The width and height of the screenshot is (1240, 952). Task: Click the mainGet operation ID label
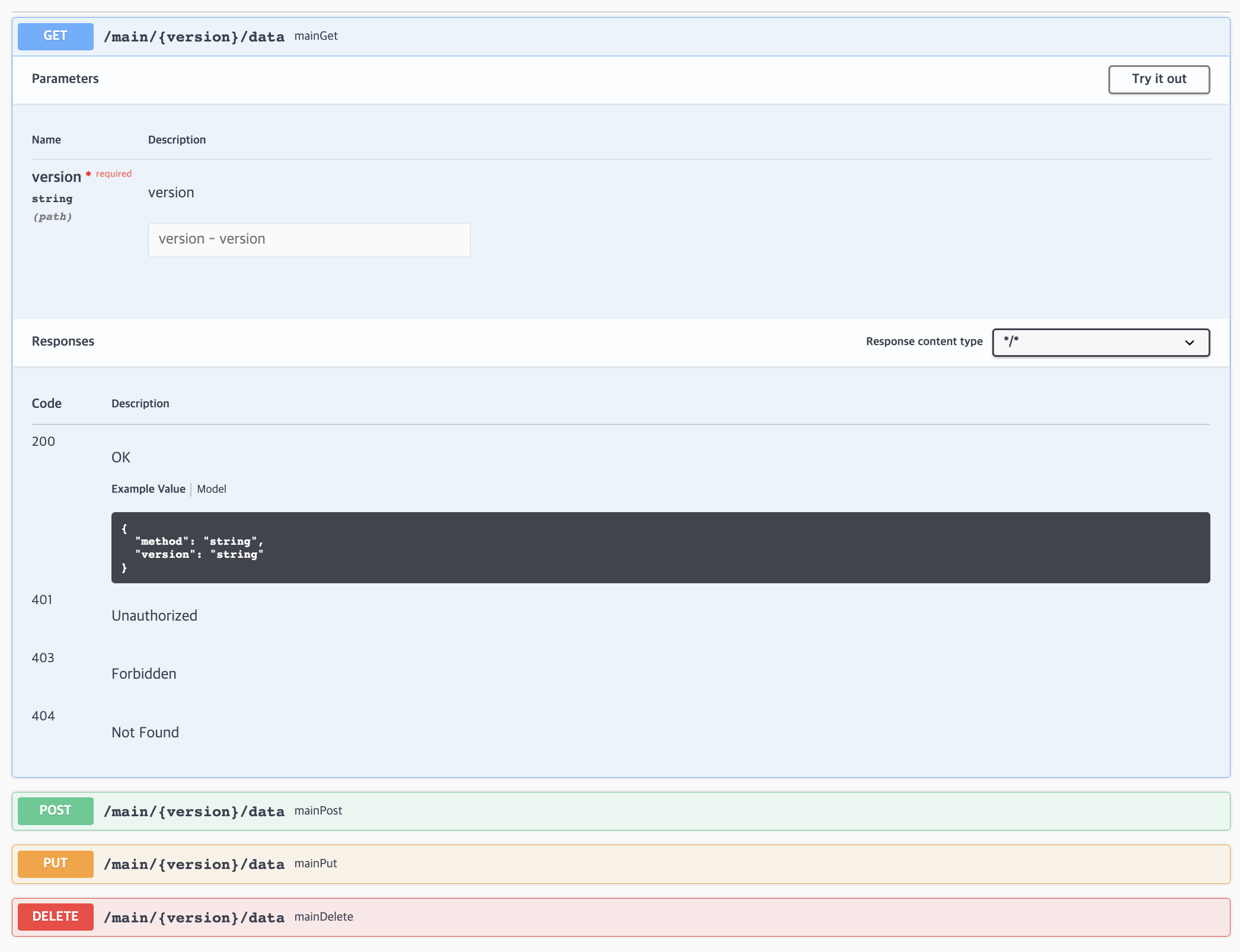tap(316, 36)
